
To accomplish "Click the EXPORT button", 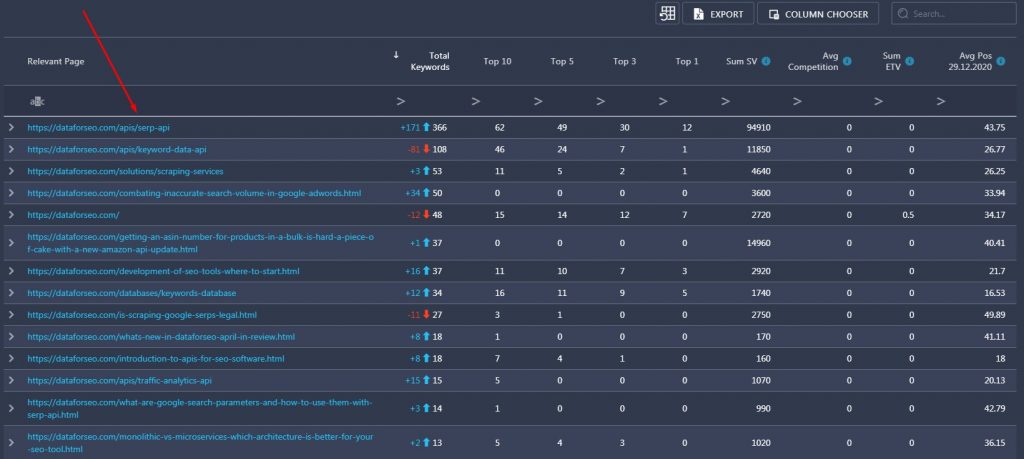I will 718,14.
